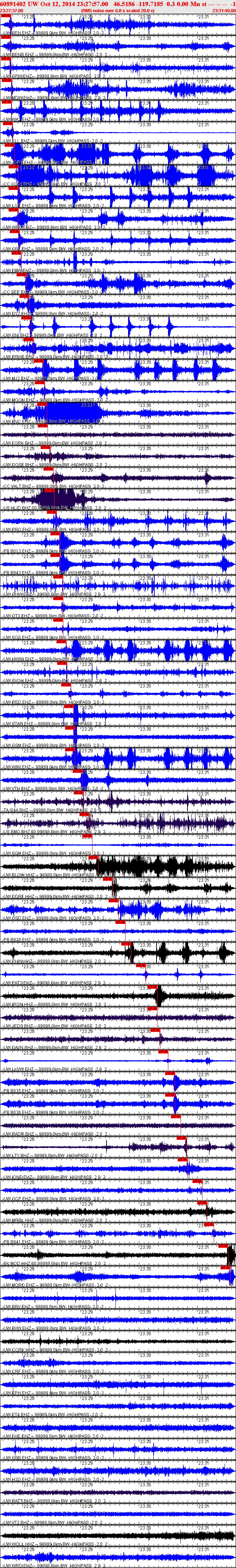
Task: Select the UW SQM EHZ trace label
Action: click(54, 853)
